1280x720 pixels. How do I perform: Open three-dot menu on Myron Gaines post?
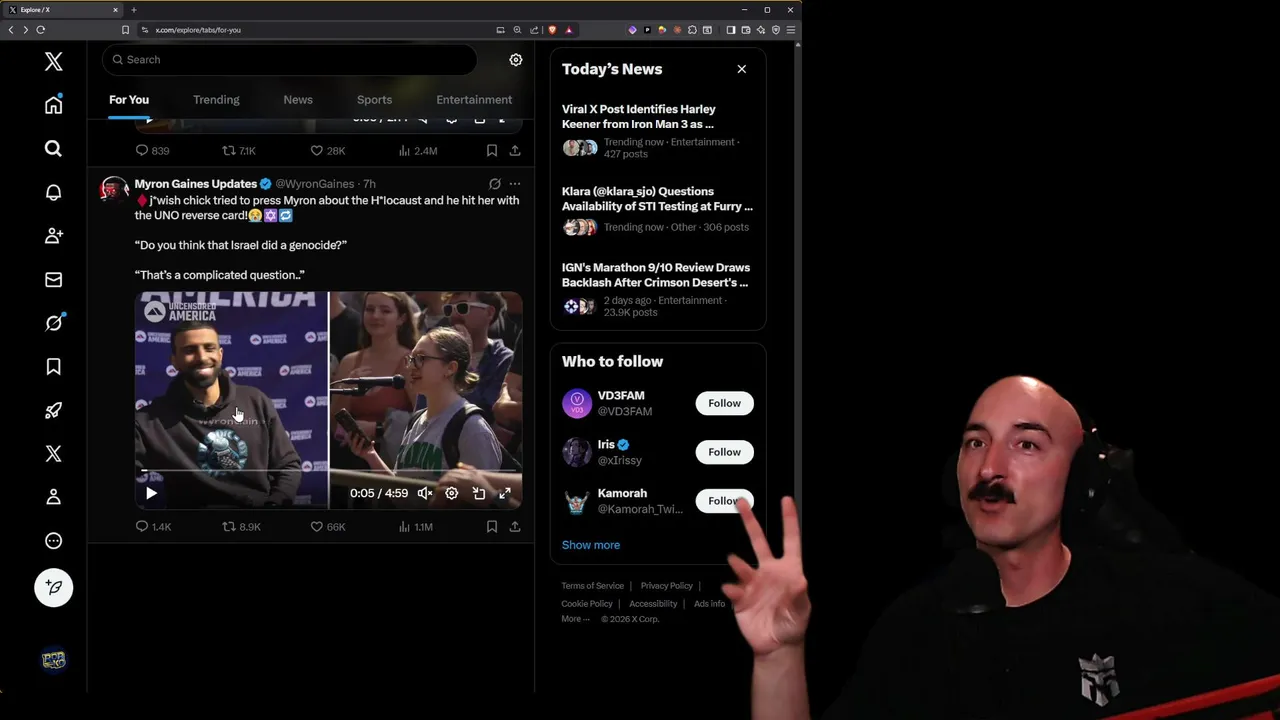tap(515, 184)
